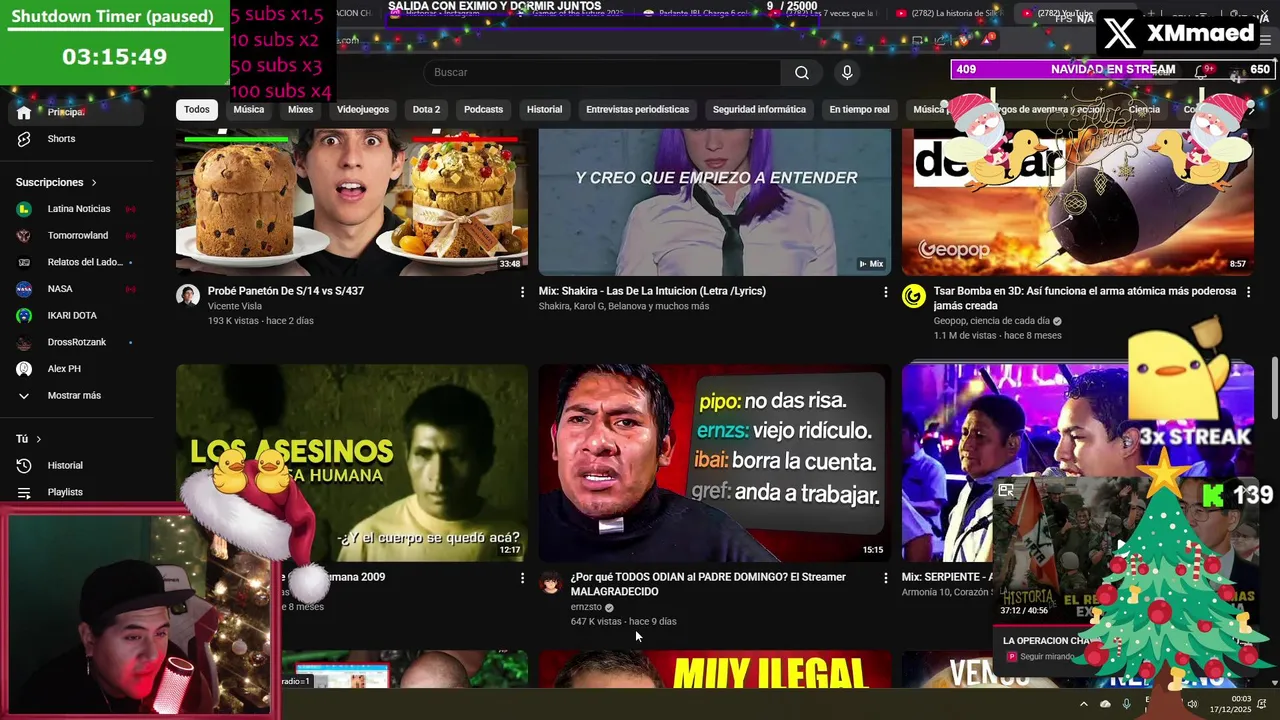Expand the miniplayer to full view
Screen dimensions: 1280x720
(1006, 490)
